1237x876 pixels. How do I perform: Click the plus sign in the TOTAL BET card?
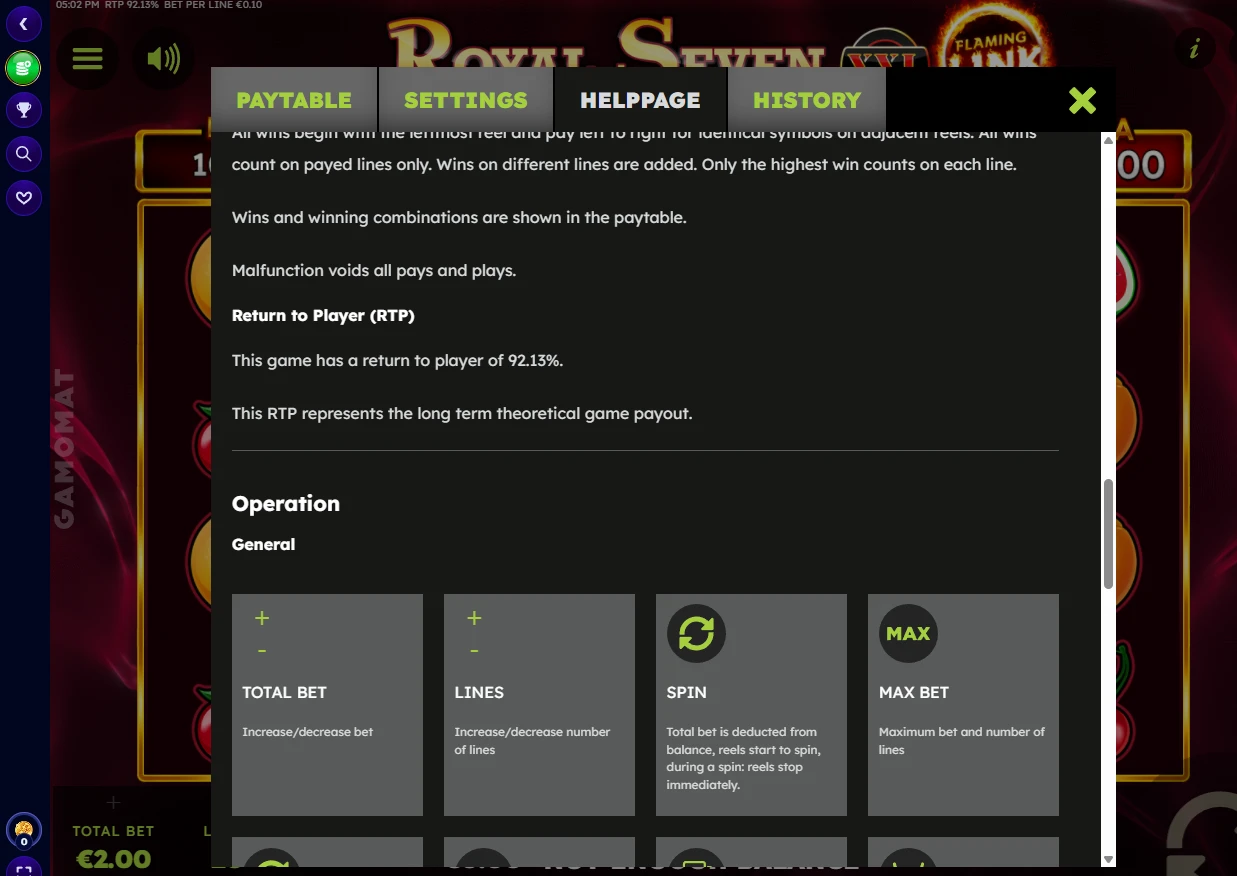point(262,618)
